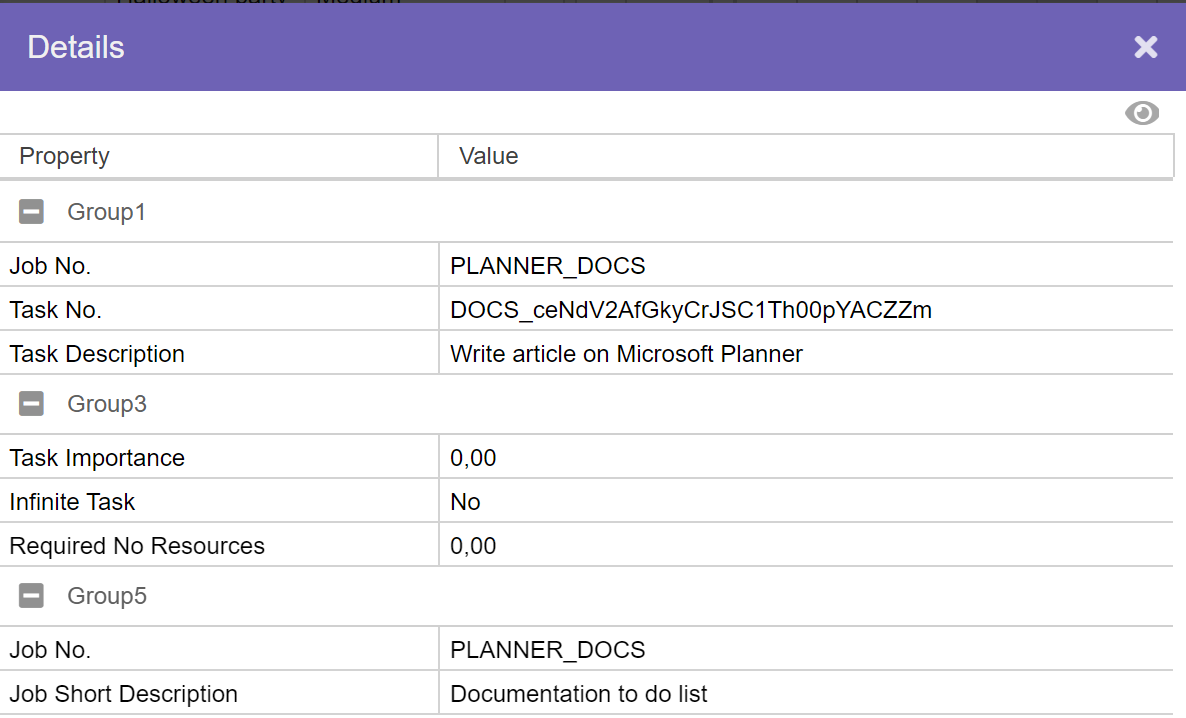
Task: Click the Task Description property label
Action: click(x=97, y=354)
